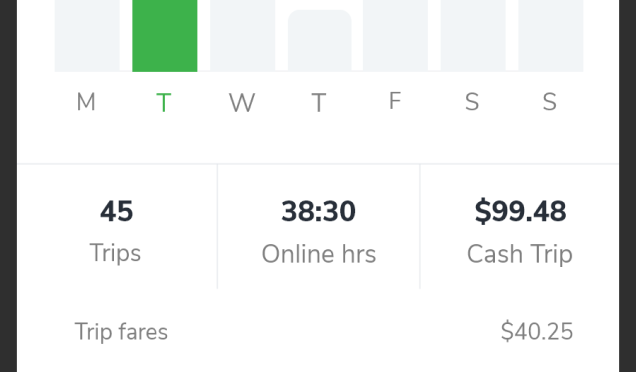Screen dimensions: 636x372
Task: Click the Saturday S label next to F
Action: pyautogui.click(x=472, y=102)
